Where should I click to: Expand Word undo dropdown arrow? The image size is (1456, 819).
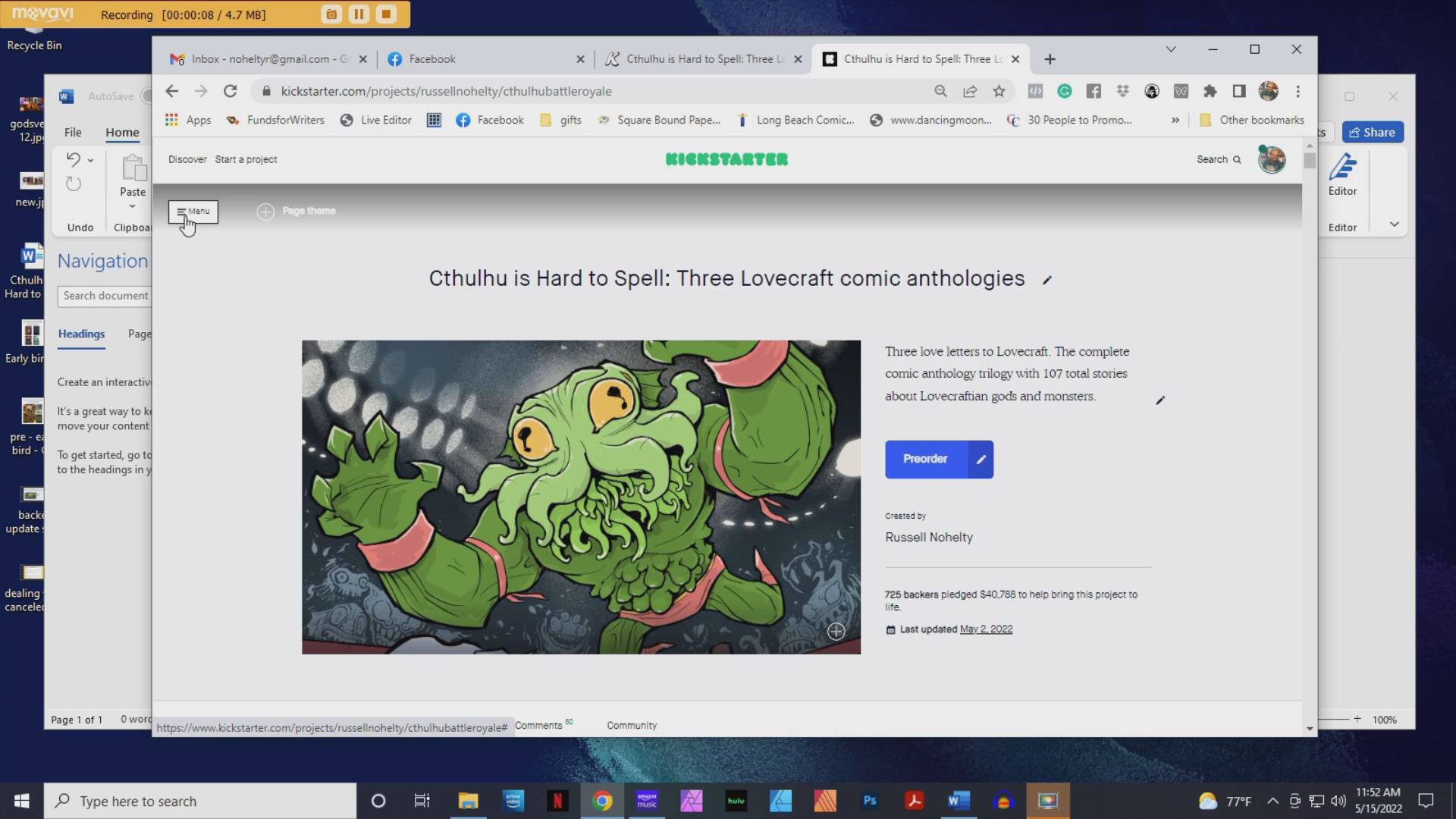(90, 160)
